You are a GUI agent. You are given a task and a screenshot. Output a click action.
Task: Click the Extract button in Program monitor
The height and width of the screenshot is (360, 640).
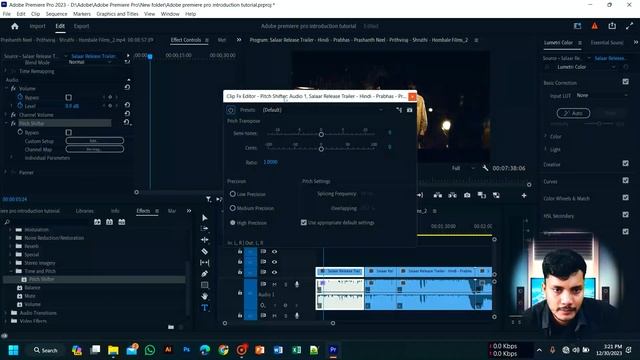coord(452,196)
